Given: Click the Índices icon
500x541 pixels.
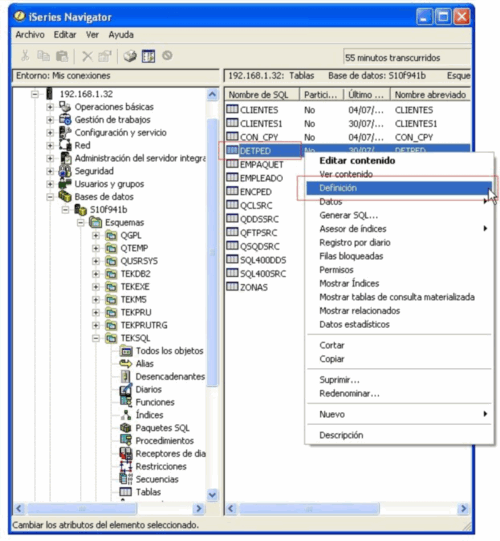Looking at the screenshot, I should pyautogui.click(x=126, y=415).
